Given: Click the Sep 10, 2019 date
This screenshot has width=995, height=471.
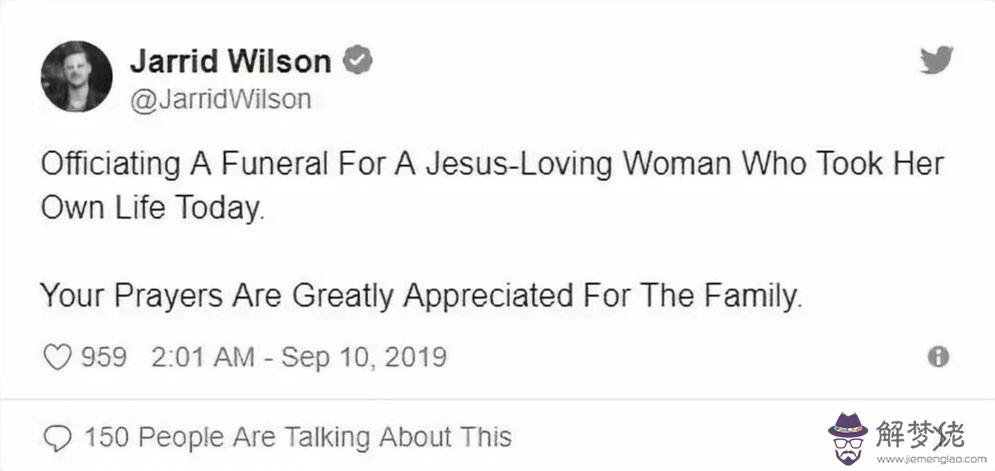Looking at the screenshot, I should 364,357.
